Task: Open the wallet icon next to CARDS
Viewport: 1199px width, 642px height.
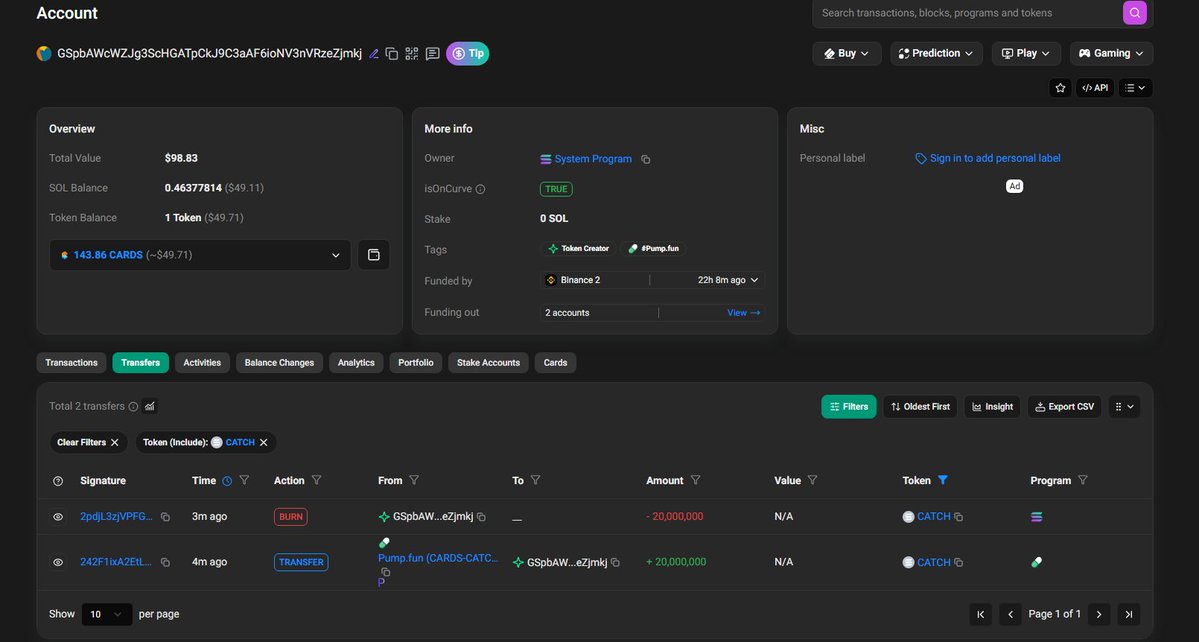Action: [x=374, y=255]
